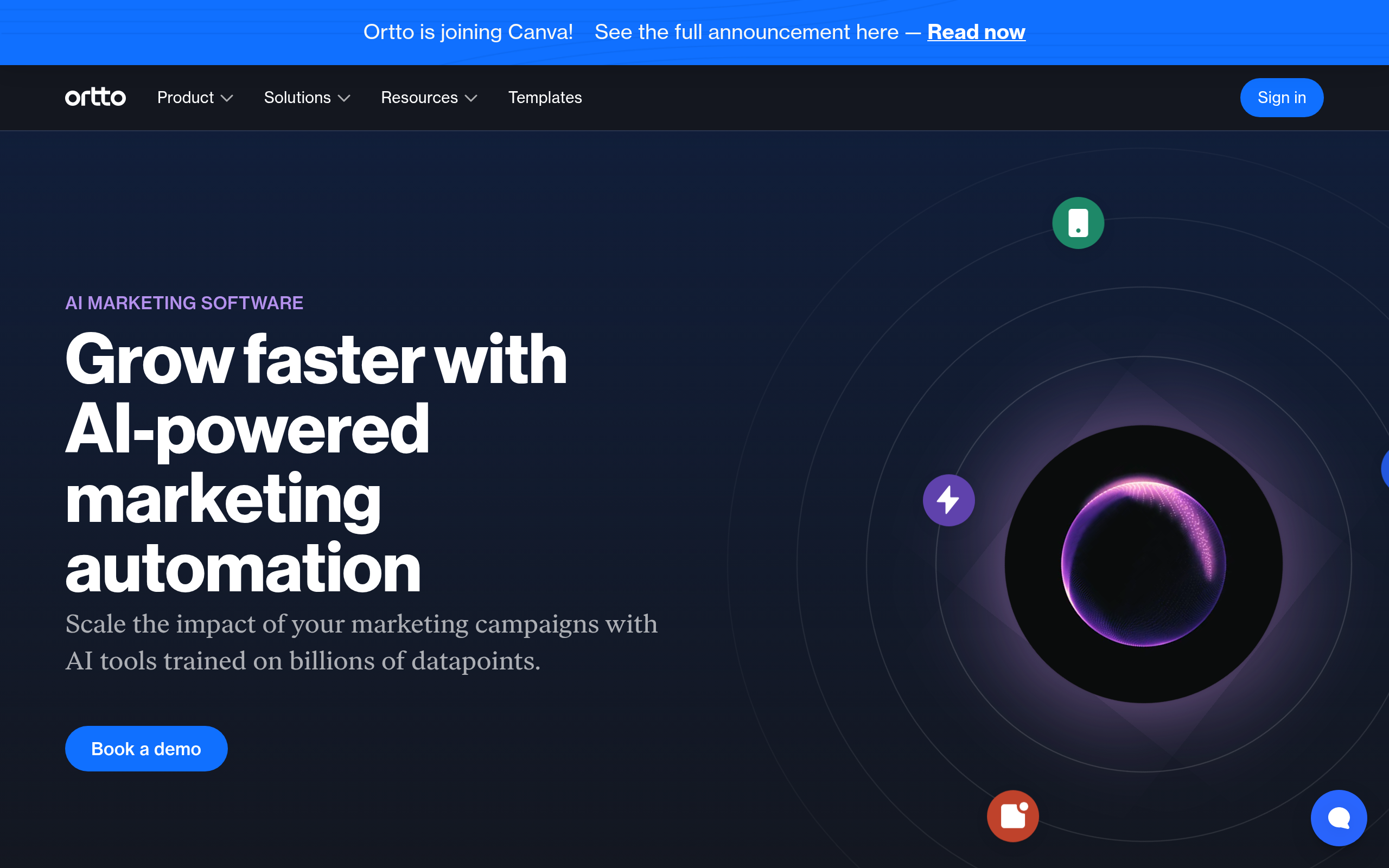Open the Solutions menu label
The image size is (1389, 868).
pos(297,98)
